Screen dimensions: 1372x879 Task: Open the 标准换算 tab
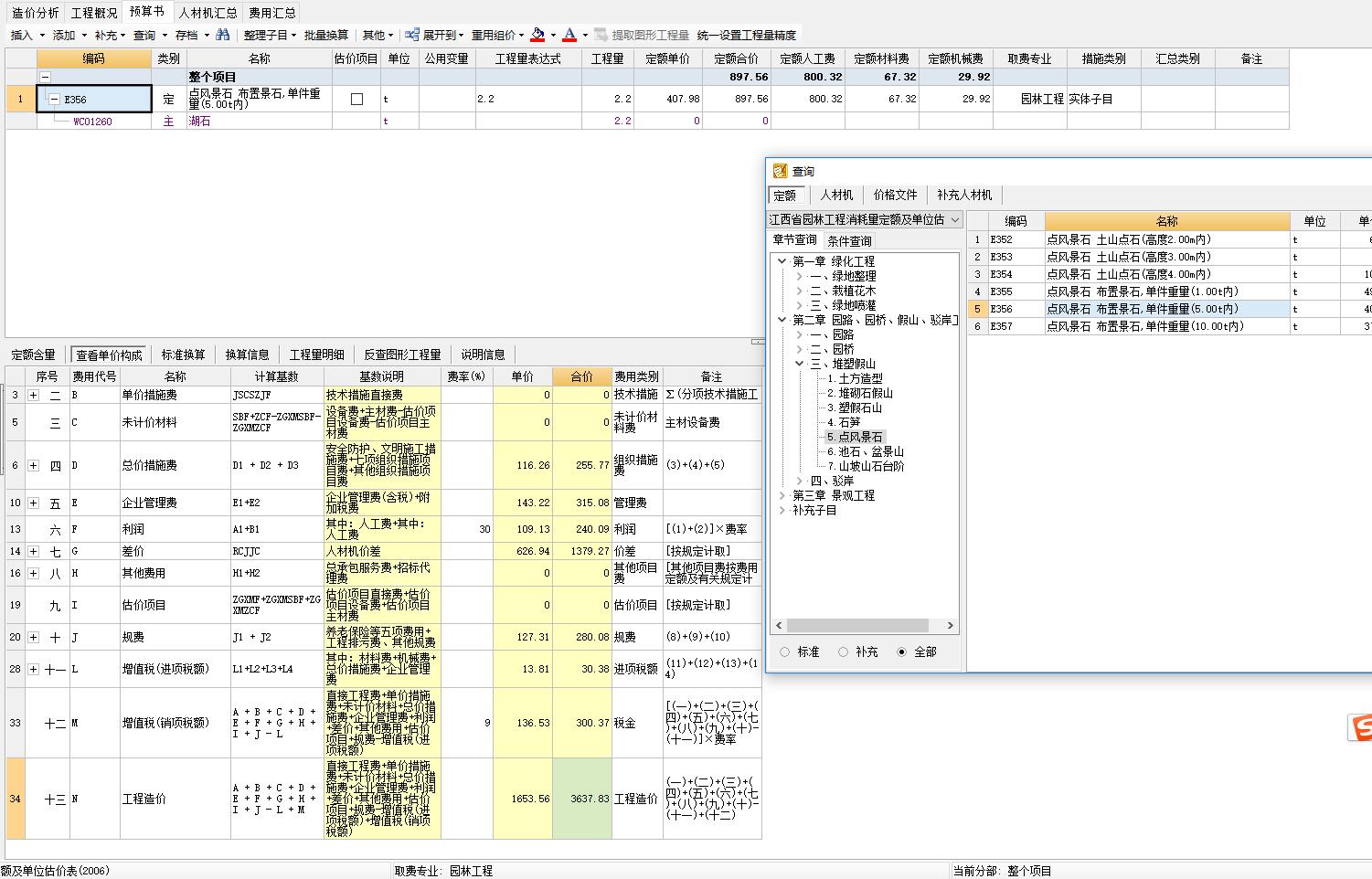pyautogui.click(x=184, y=355)
